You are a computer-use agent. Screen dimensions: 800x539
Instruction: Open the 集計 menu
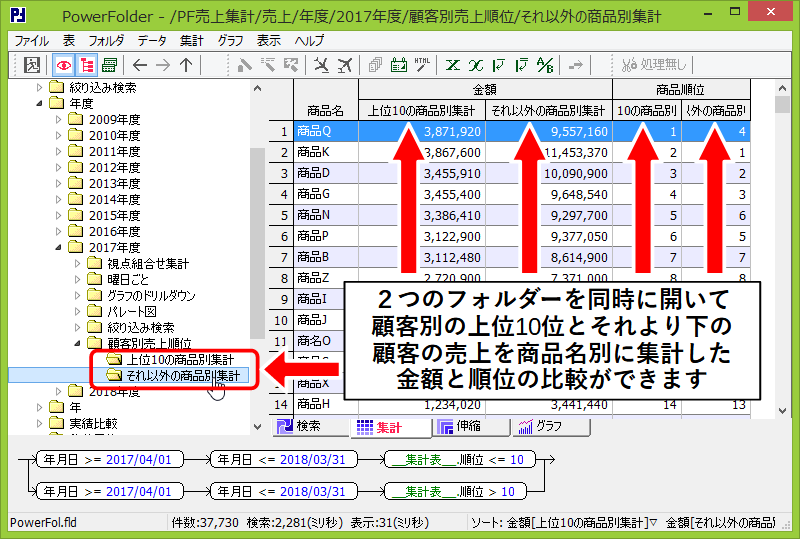(x=191, y=41)
